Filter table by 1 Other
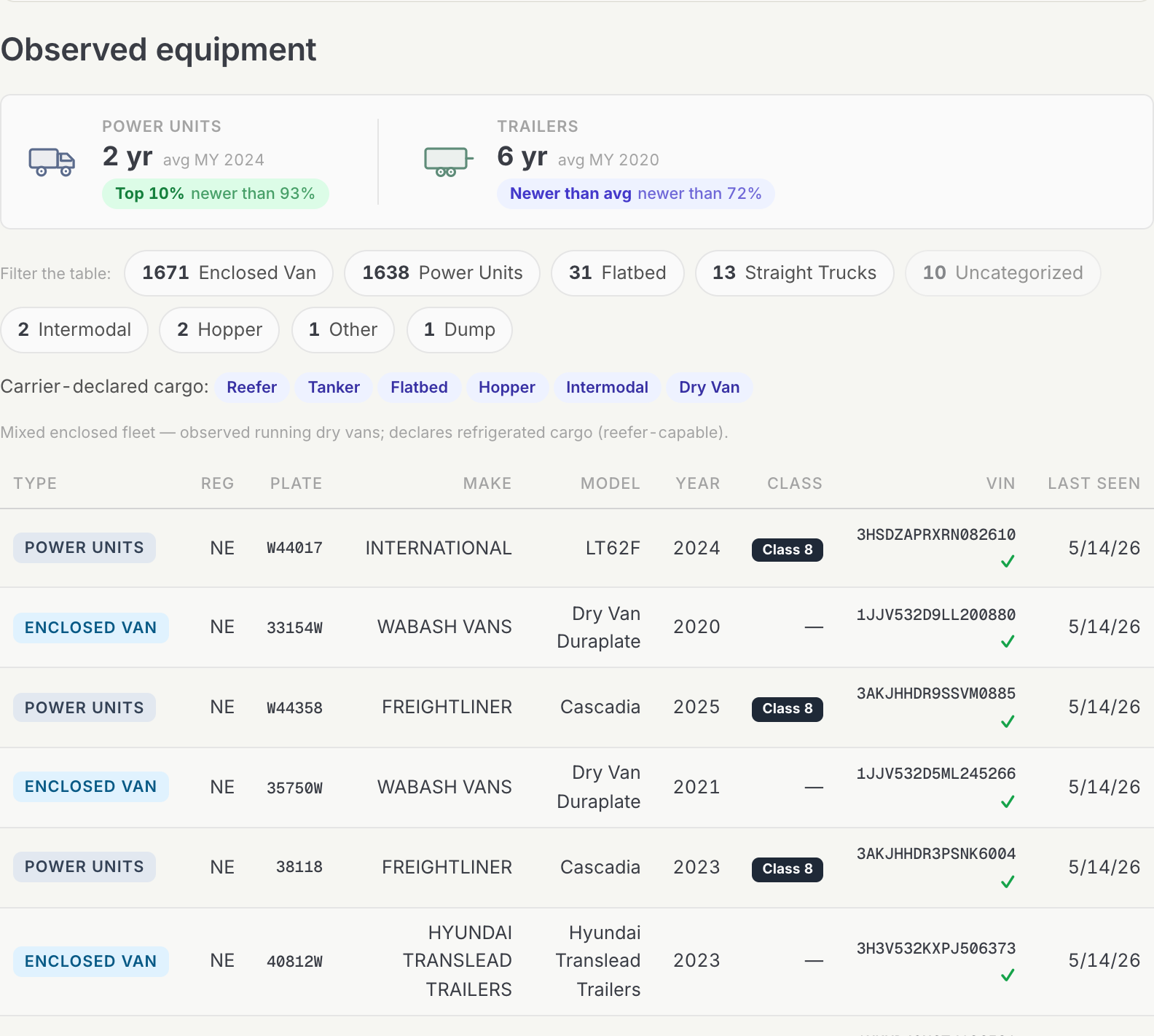The height and width of the screenshot is (1036, 1154). point(343,330)
